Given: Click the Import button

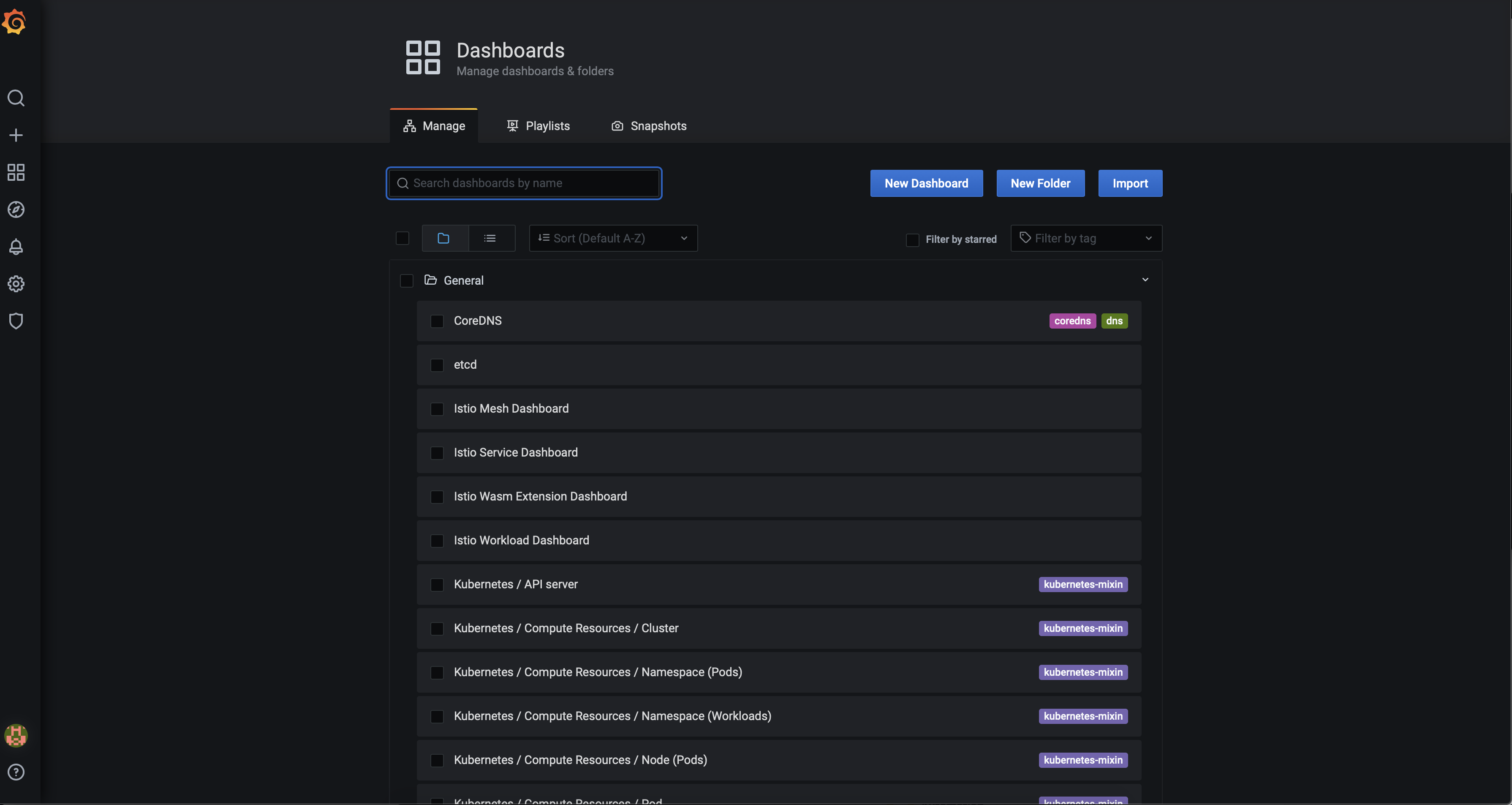Looking at the screenshot, I should pyautogui.click(x=1130, y=184).
